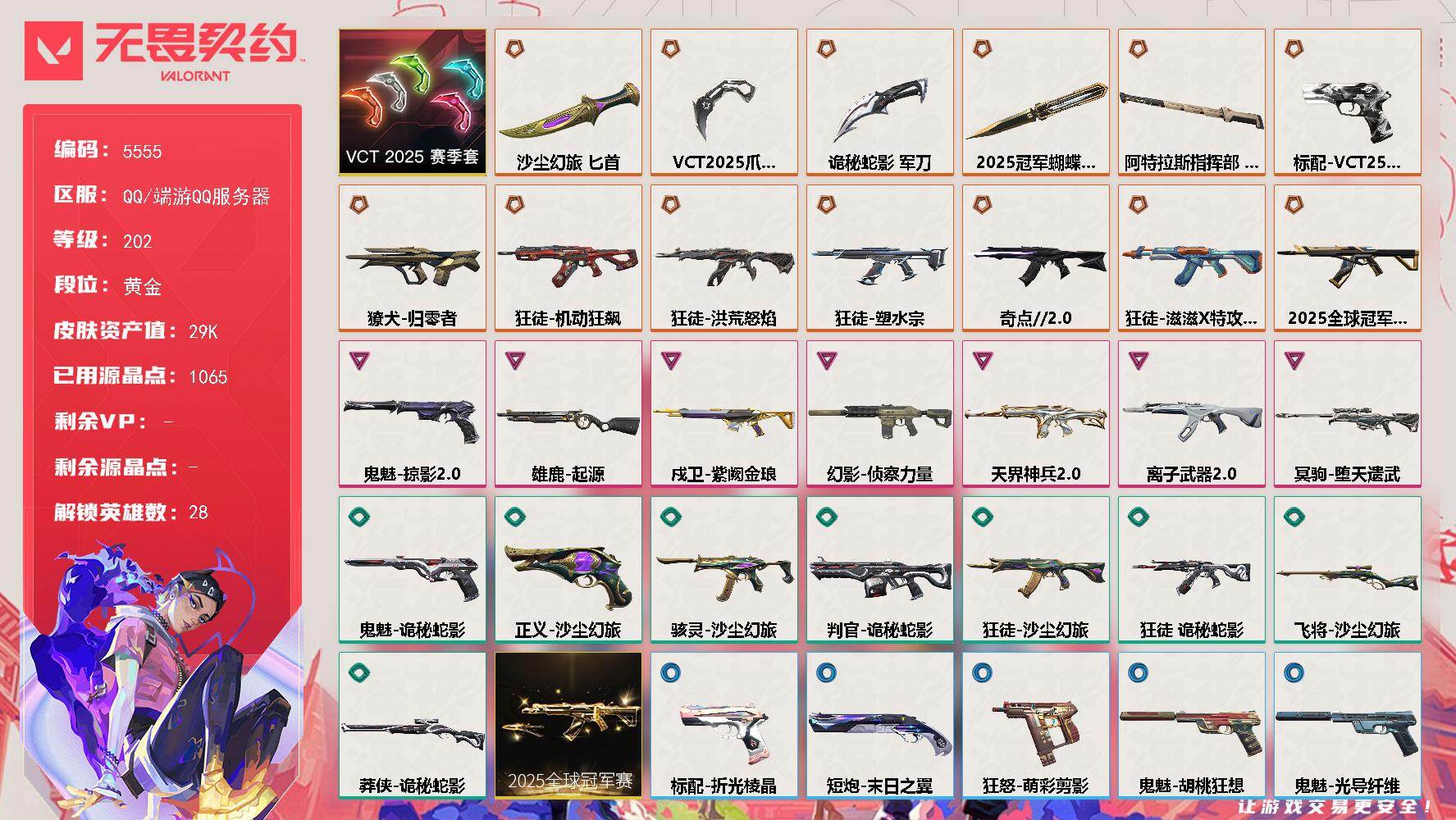Screen dimensions: 1456x820
Task: Select the 判官-诡秘蛇影 skin card
Action: 880,569
